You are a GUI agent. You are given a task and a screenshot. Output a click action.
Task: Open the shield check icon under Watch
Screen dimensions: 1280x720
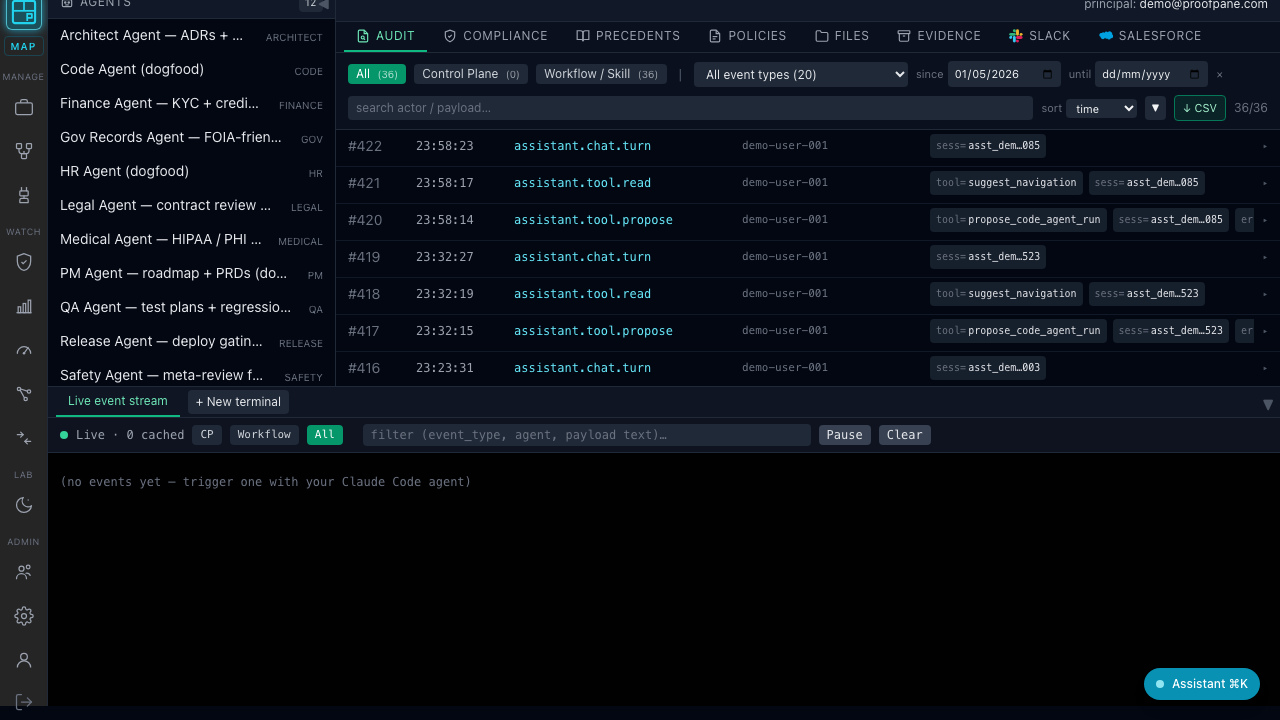pos(24,262)
